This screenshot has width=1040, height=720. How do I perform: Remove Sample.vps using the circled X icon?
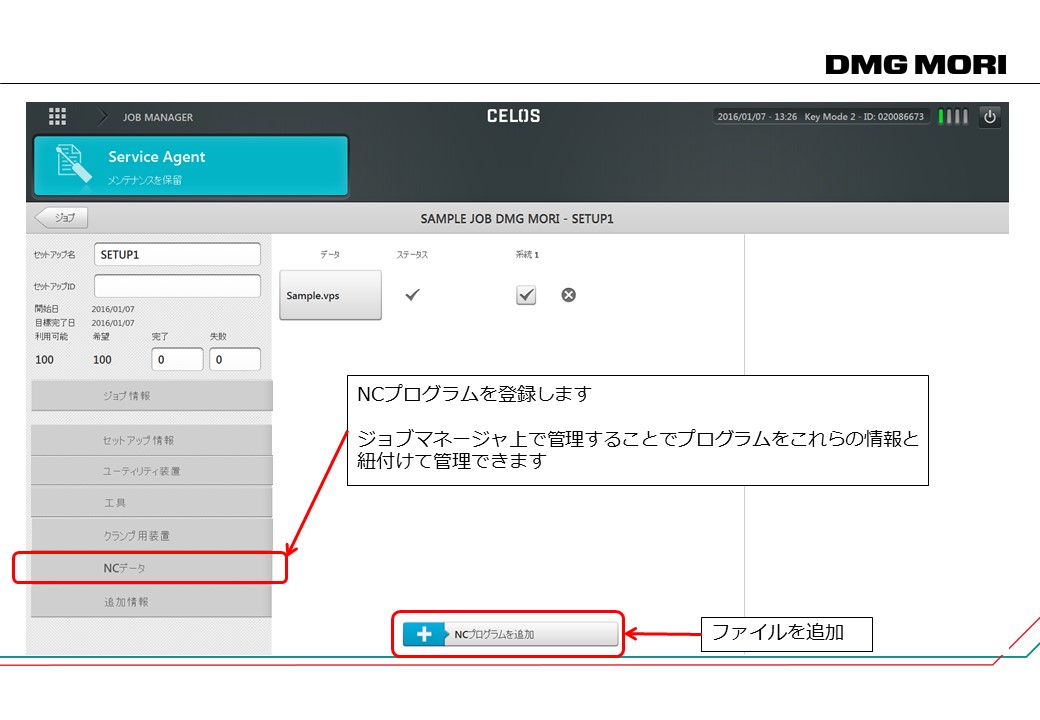pyautogui.click(x=568, y=295)
